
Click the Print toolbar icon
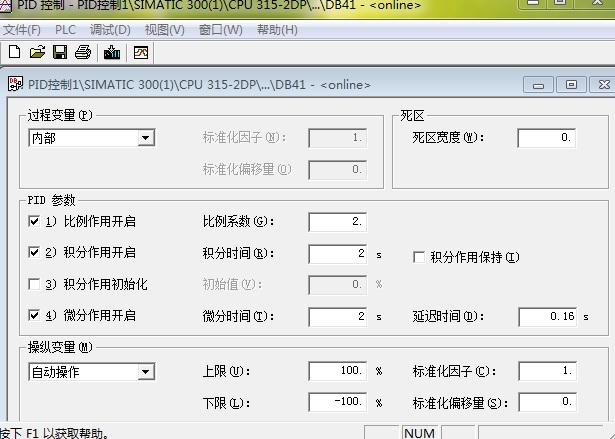pyautogui.click(x=83, y=52)
